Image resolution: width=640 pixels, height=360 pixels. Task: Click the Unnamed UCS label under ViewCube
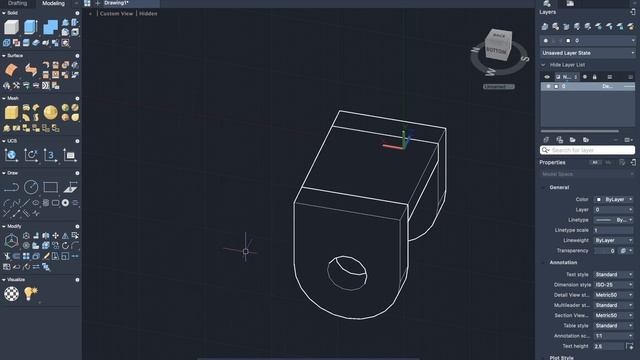[499, 87]
